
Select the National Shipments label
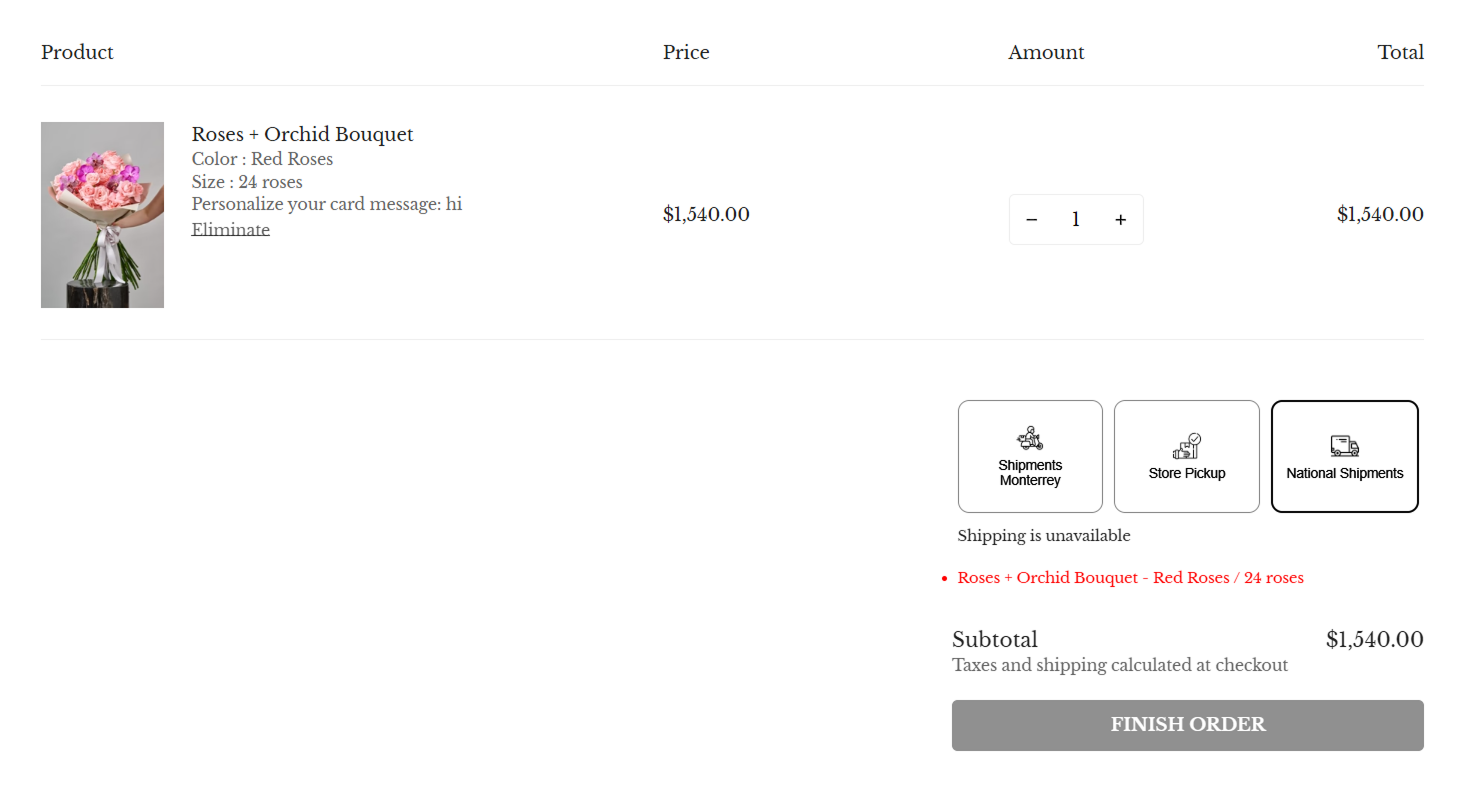pyautogui.click(x=1344, y=473)
